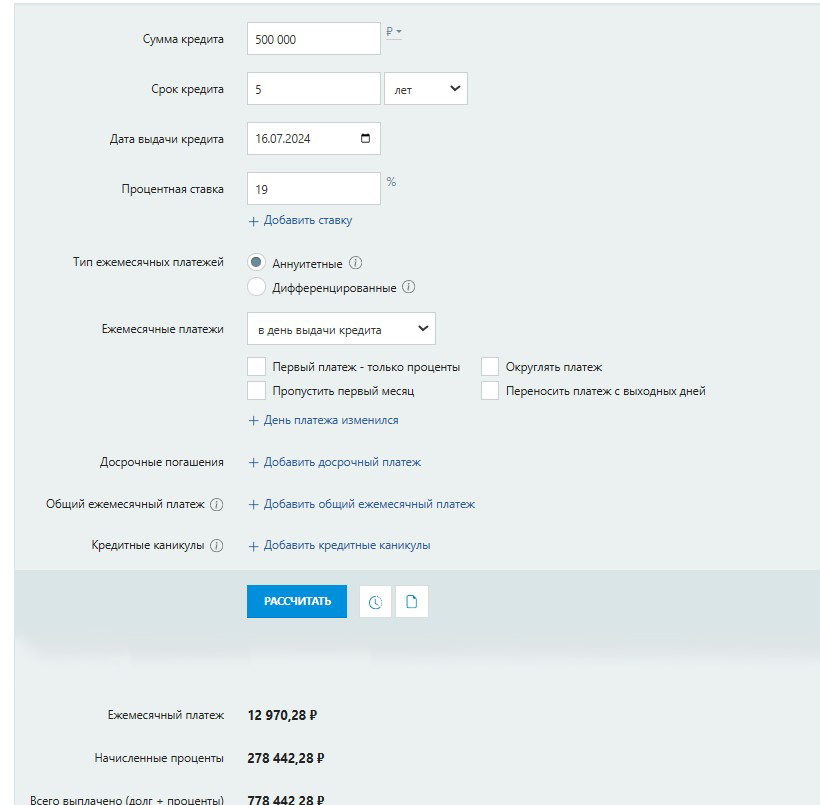This screenshot has width=820, height=805.
Task: Select accrued interest value 278 442,28 ₽
Action: tap(286, 758)
